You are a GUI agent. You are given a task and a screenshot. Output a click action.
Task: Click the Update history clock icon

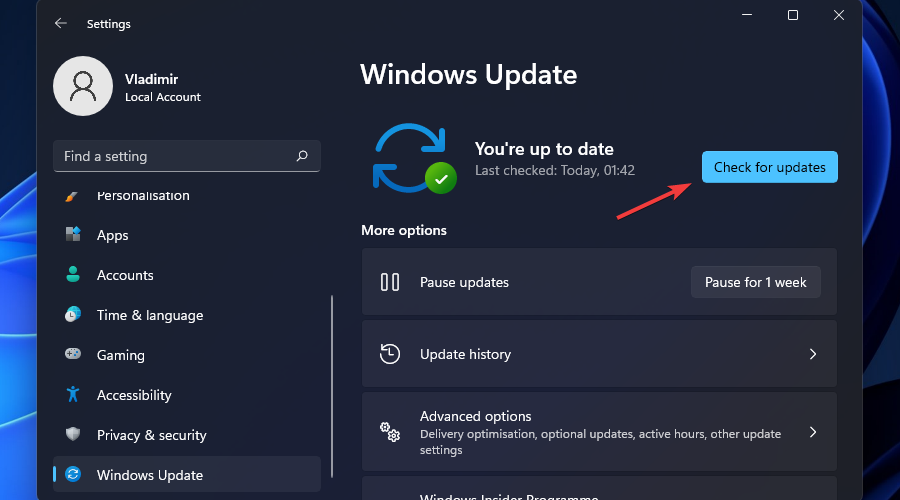click(390, 354)
